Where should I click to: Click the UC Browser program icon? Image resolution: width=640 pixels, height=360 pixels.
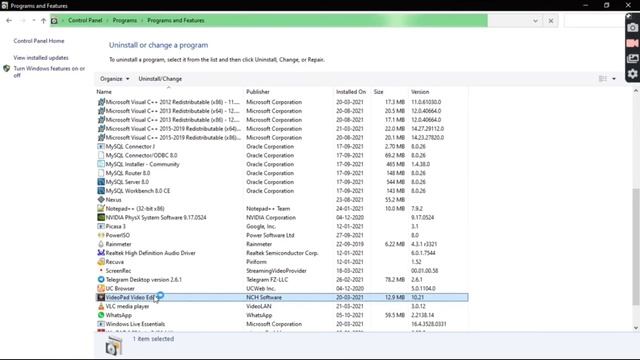coord(101,289)
